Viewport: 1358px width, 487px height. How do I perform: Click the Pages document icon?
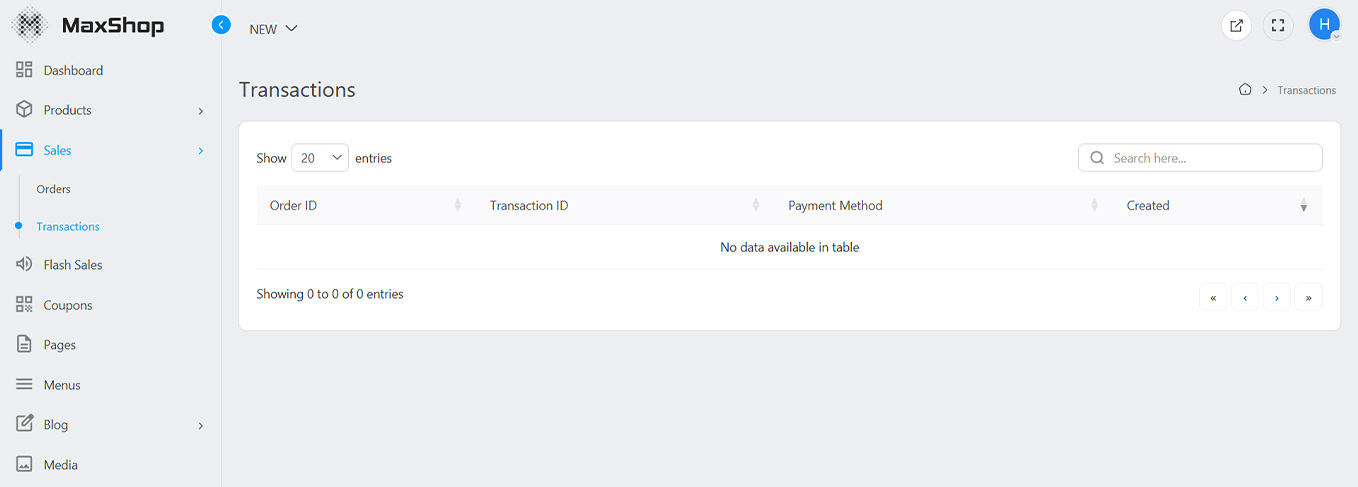pyautogui.click(x=25, y=345)
